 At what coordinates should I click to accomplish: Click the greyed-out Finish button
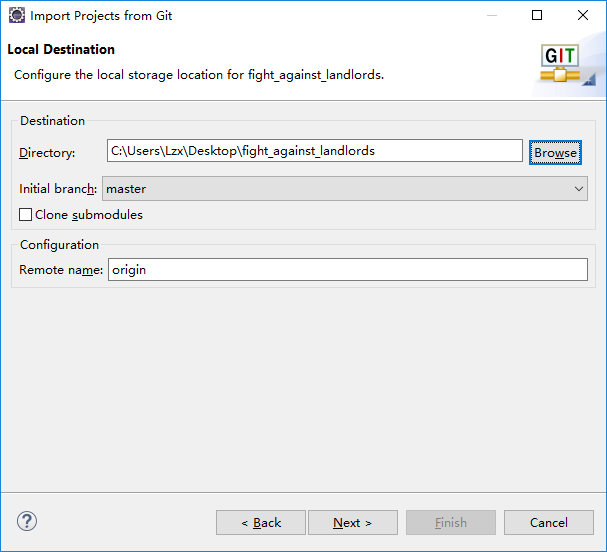[451, 523]
